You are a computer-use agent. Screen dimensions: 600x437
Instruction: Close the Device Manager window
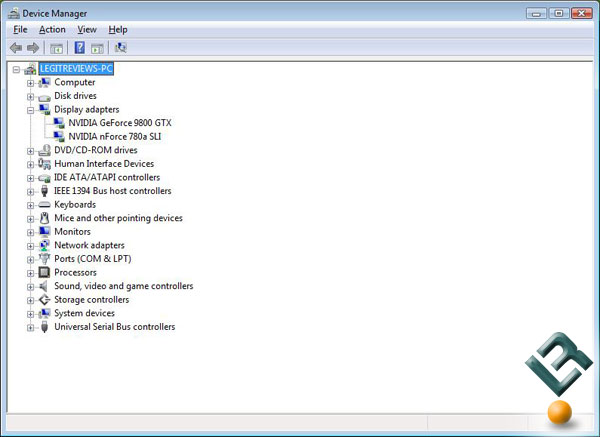click(x=582, y=13)
